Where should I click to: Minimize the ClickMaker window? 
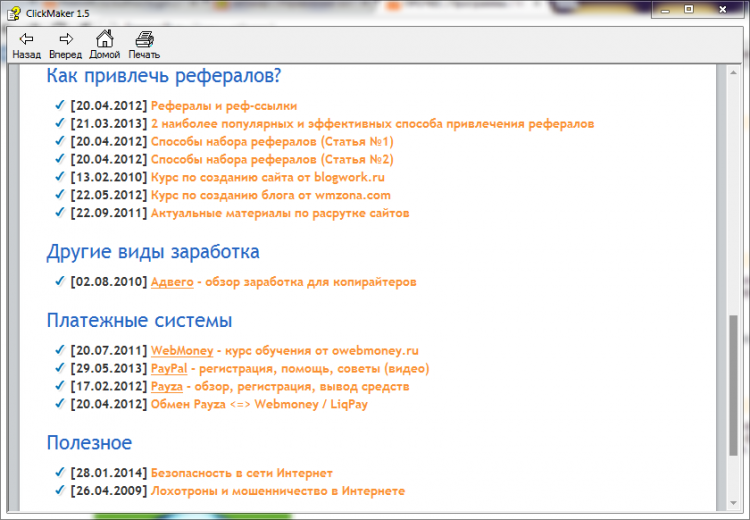click(665, 10)
